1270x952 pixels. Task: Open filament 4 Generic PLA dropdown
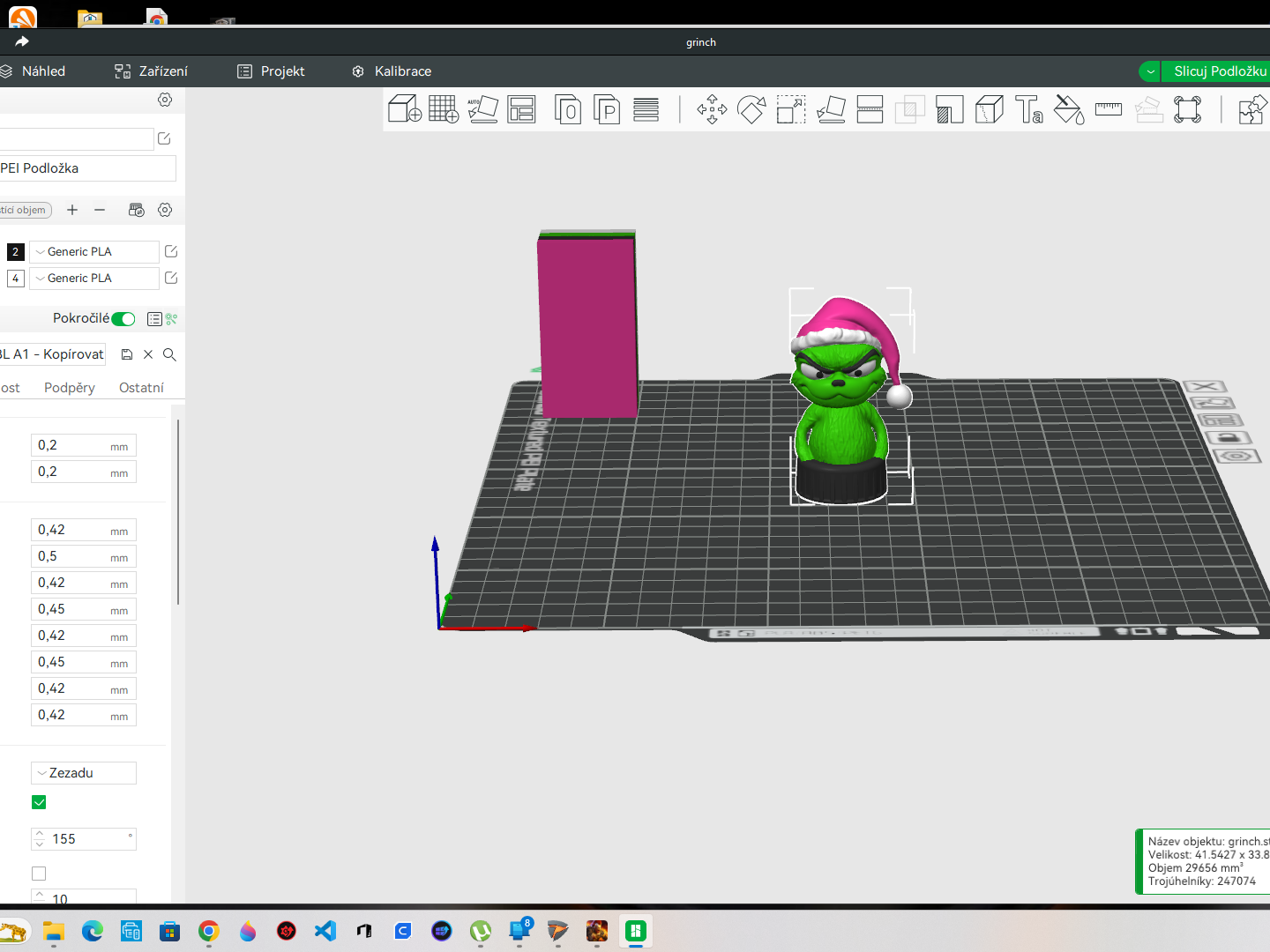pyautogui.click(x=94, y=278)
